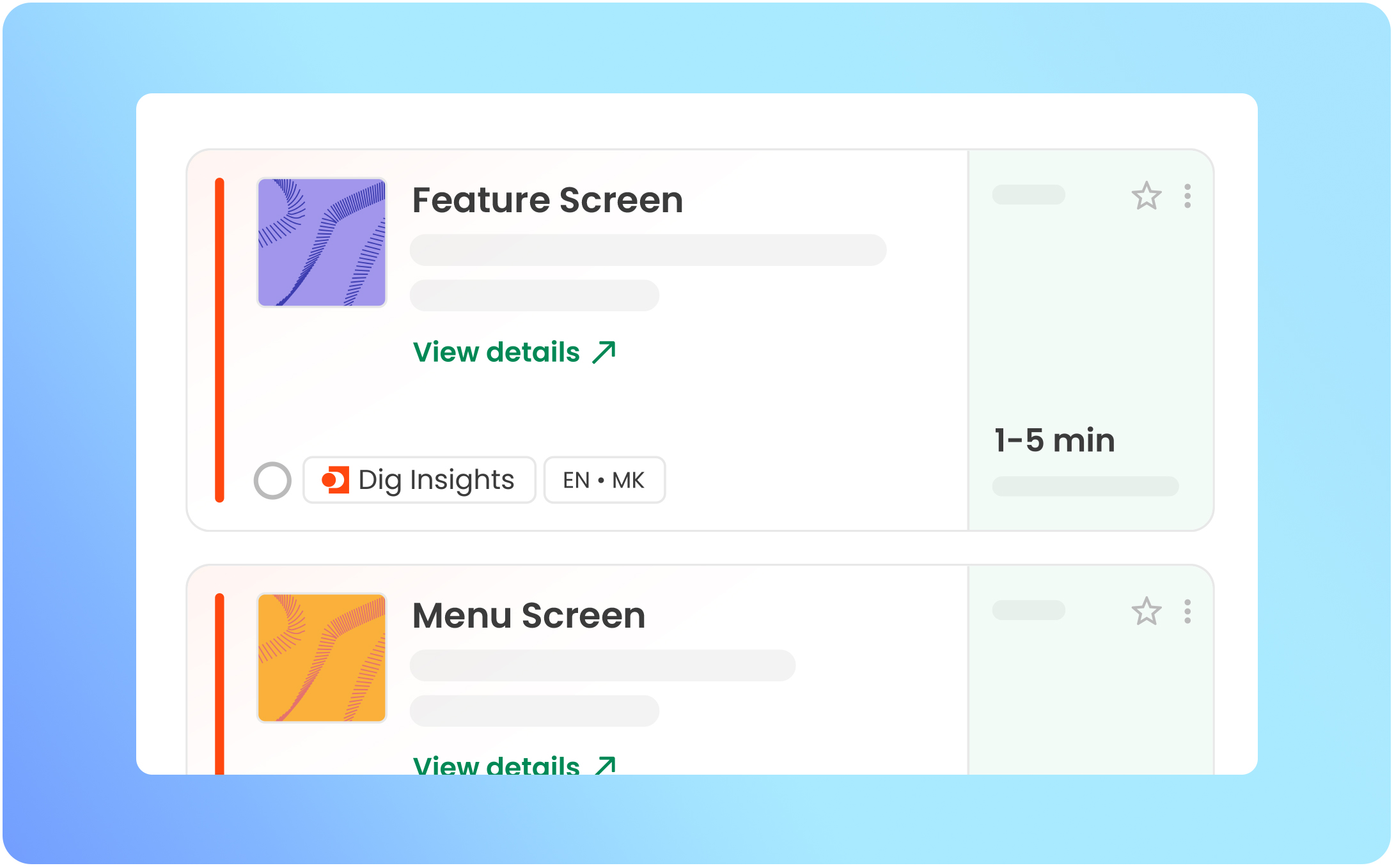The height and width of the screenshot is (868, 1394).
Task: Open View details for Feature Screen
Action: [497, 352]
